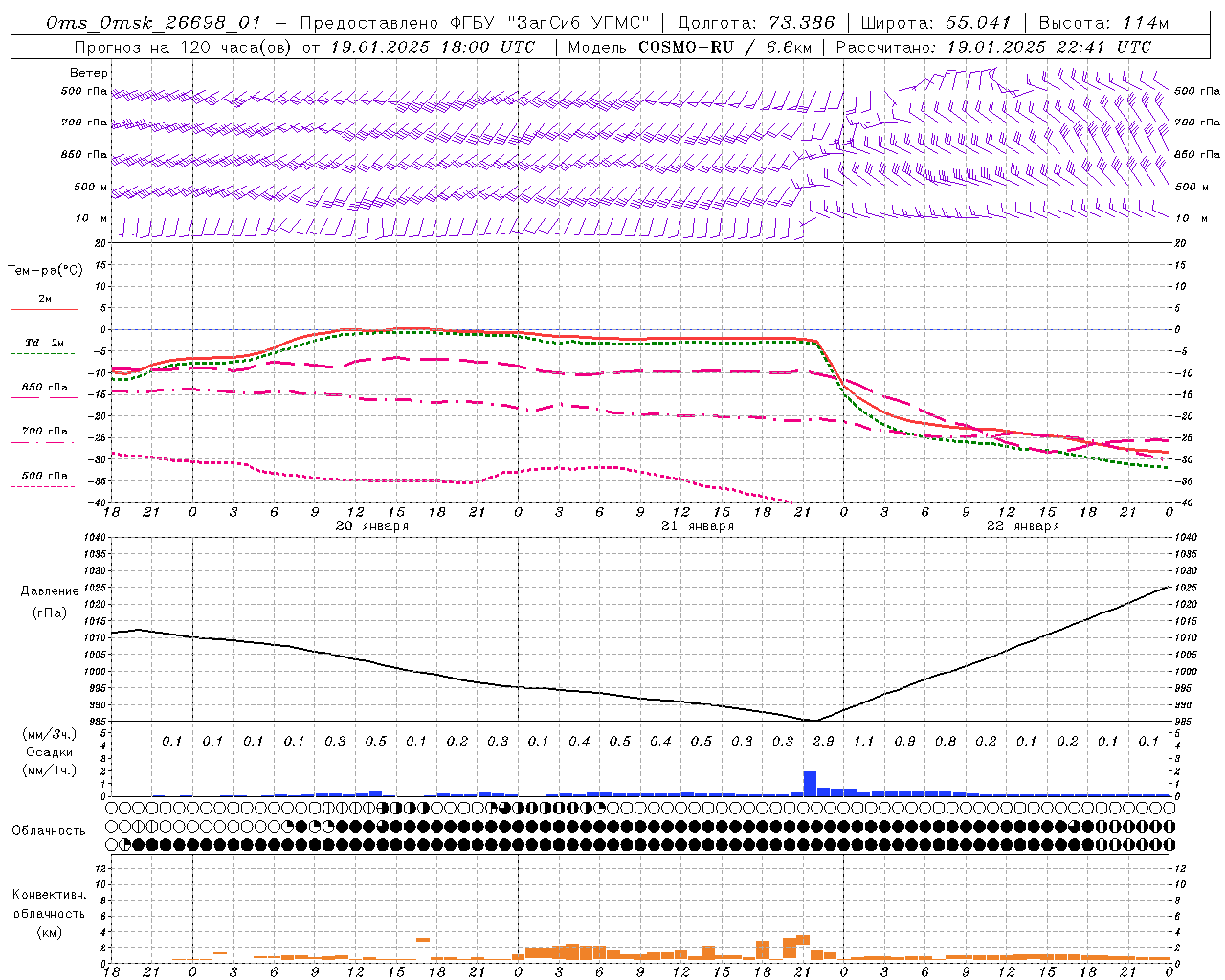The width and height of the screenshot is (1225, 980).
Task: Click the 2м legend line sample
Action: pos(44,310)
